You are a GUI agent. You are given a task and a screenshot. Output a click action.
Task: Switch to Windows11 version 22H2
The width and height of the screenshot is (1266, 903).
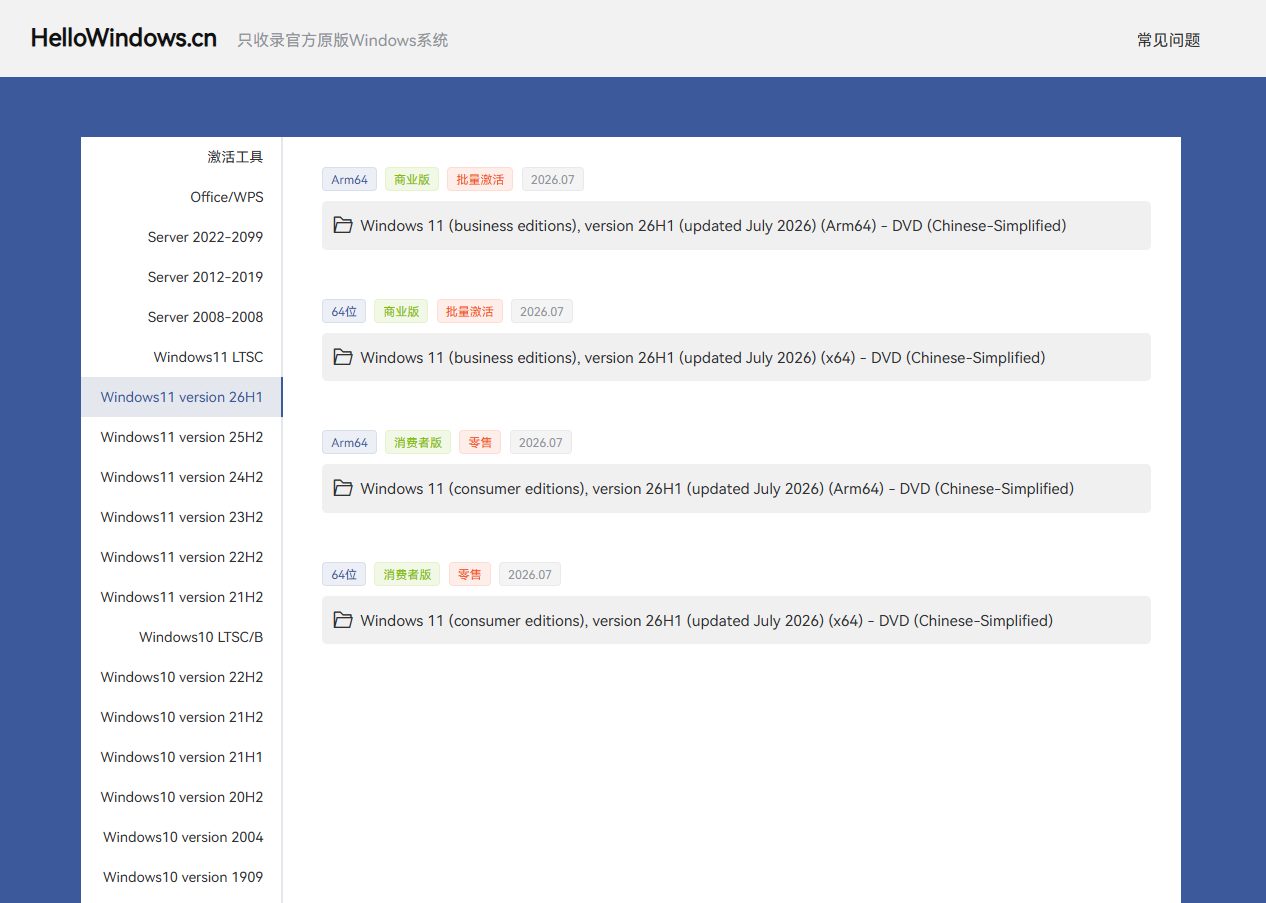[182, 557]
